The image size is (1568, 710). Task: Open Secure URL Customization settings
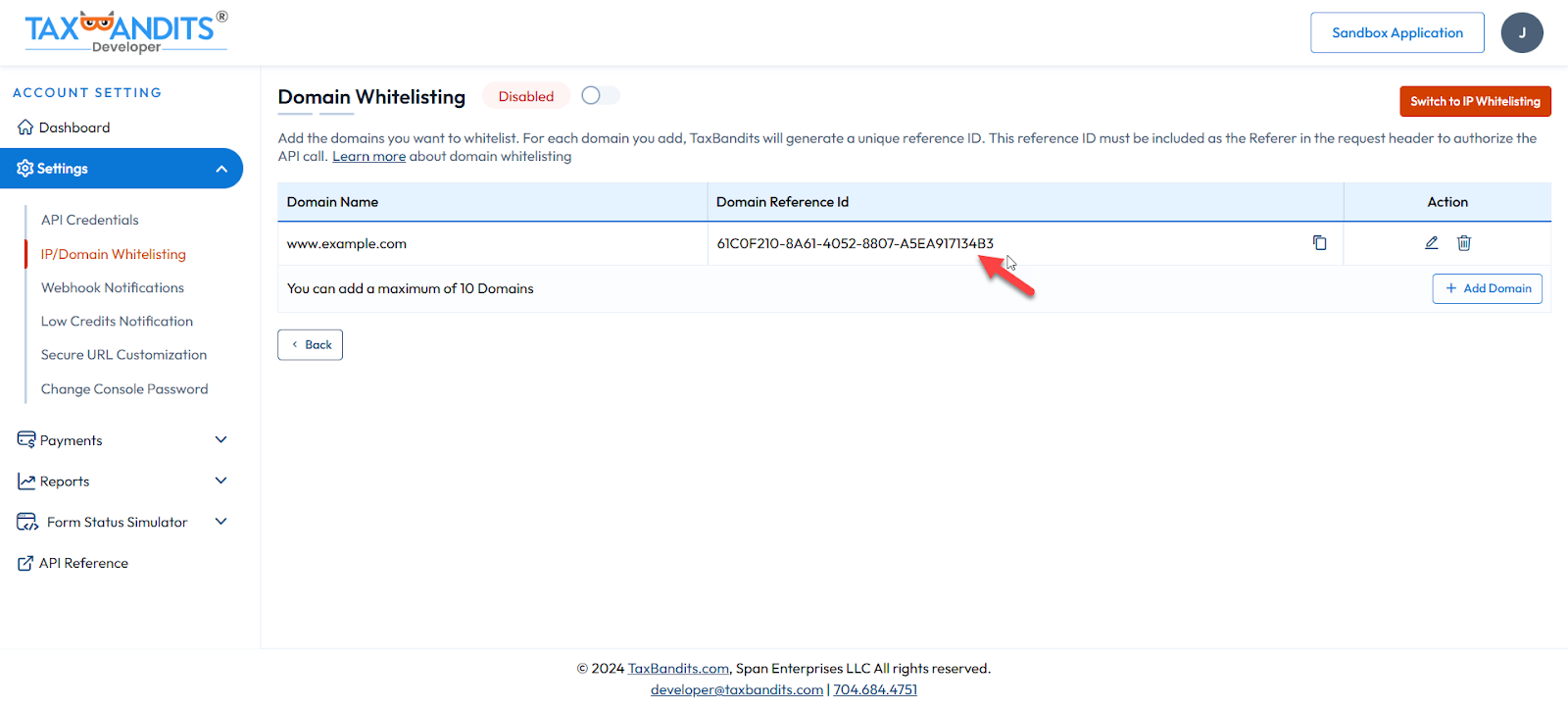(x=123, y=355)
